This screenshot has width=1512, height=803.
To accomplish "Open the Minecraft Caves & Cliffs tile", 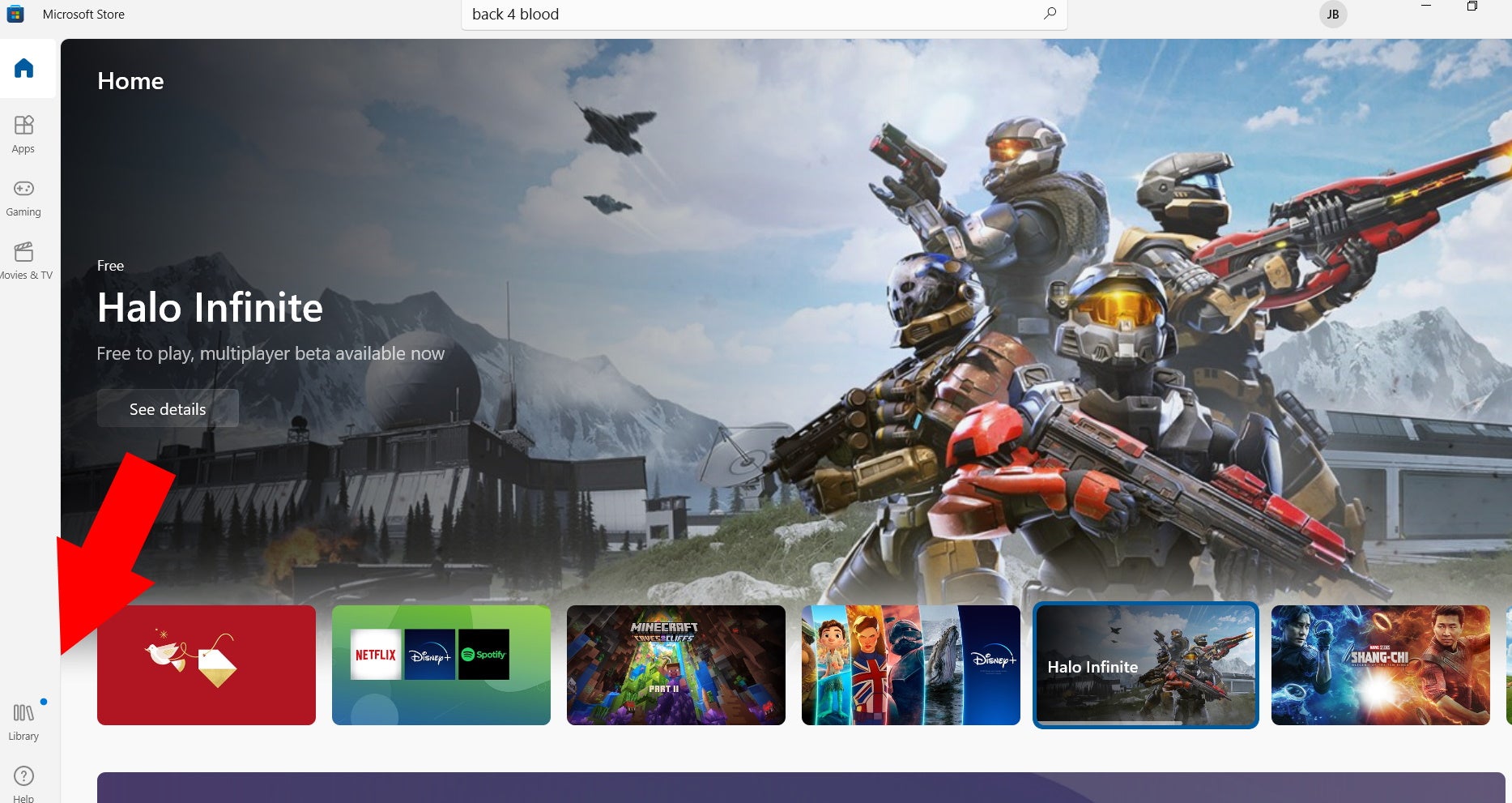I will pos(676,665).
